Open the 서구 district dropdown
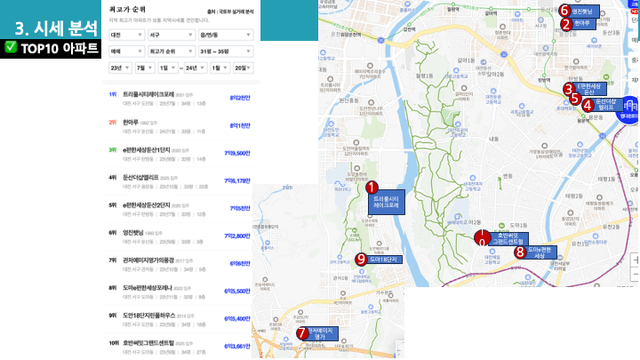The image size is (640, 360). (x=171, y=35)
